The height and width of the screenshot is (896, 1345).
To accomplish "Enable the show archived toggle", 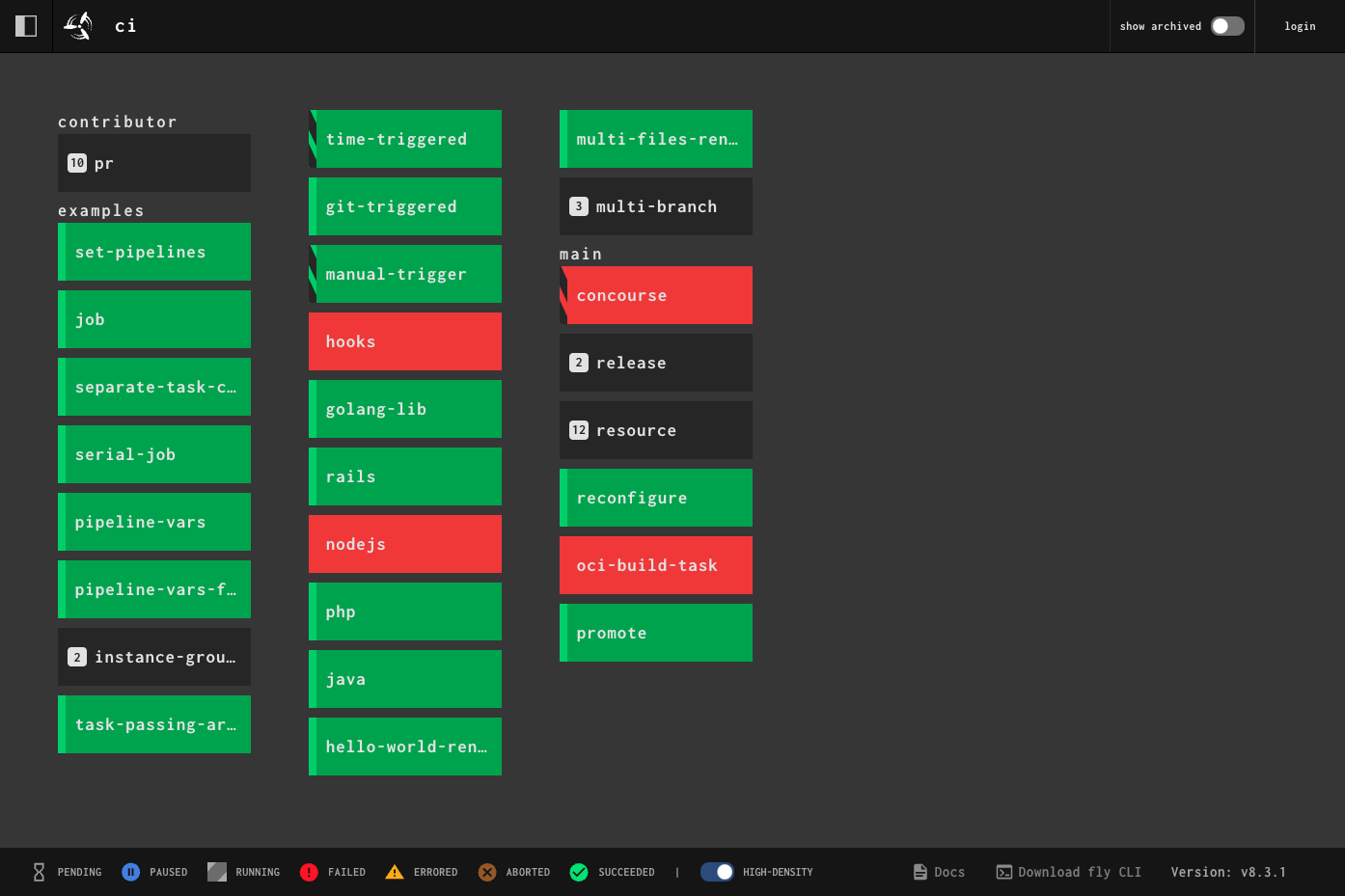I will [x=1227, y=26].
